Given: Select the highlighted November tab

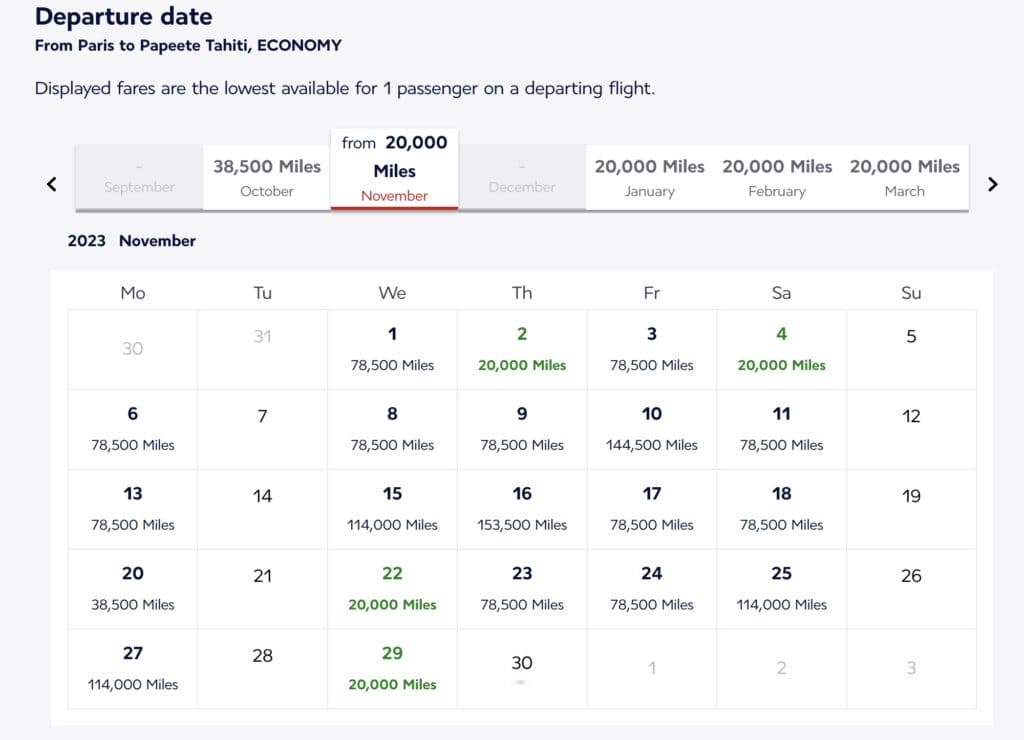Looking at the screenshot, I should pyautogui.click(x=394, y=169).
